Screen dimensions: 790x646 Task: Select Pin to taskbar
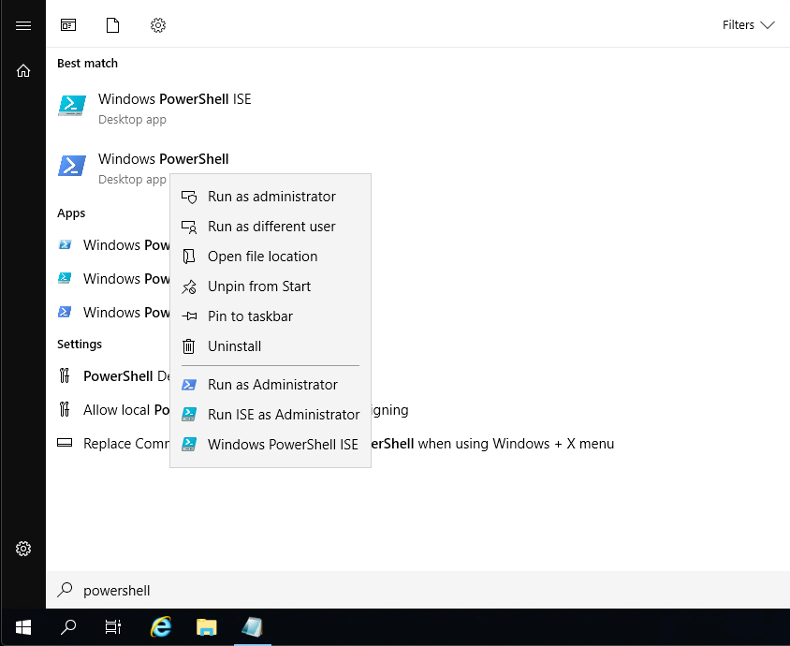coord(271,316)
